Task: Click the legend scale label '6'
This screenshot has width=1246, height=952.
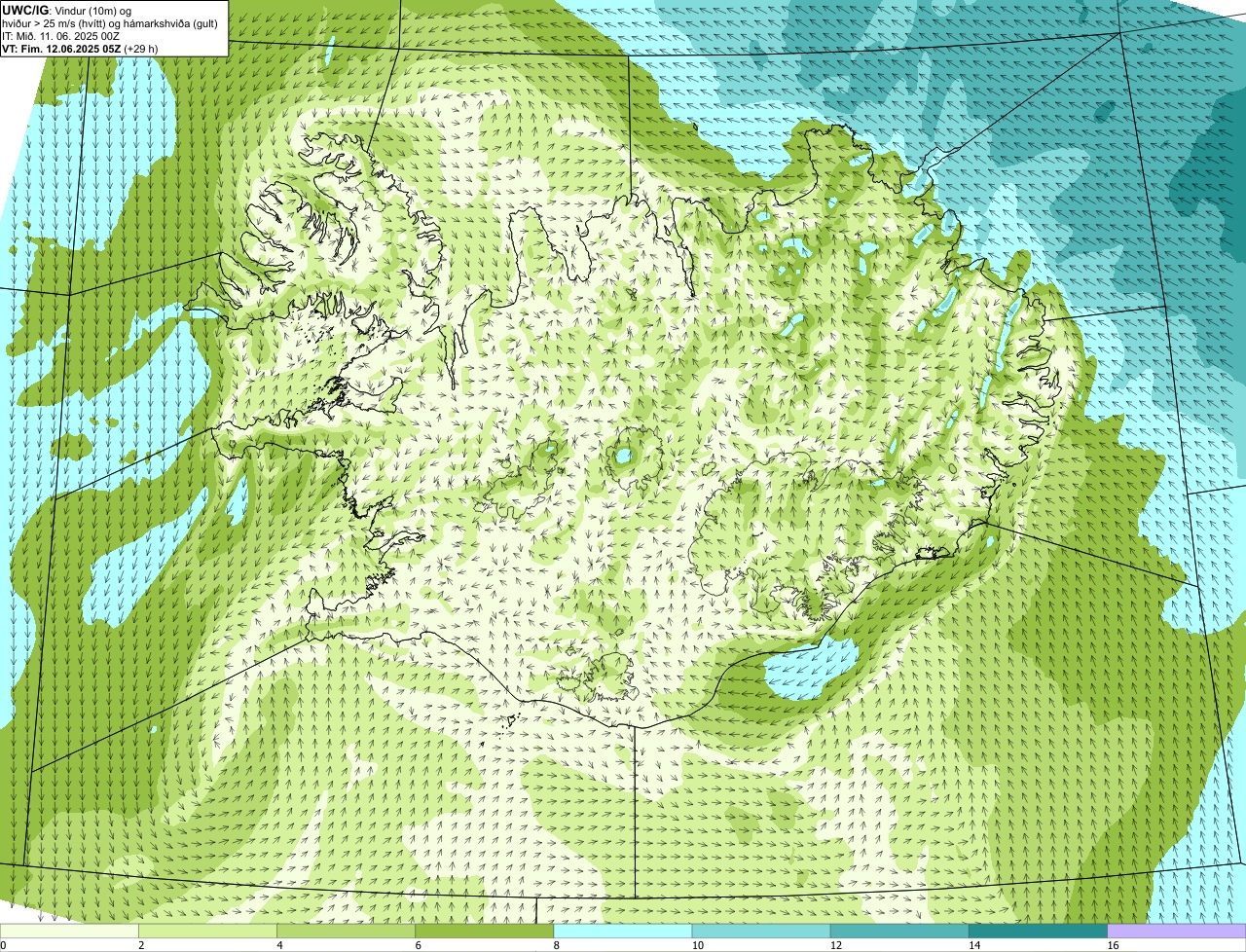Action: pos(418,945)
